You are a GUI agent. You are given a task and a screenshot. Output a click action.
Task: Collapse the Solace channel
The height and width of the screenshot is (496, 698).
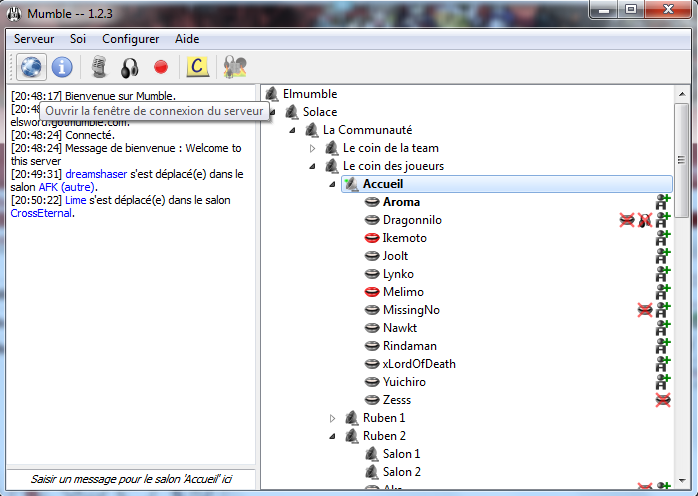[272, 112]
